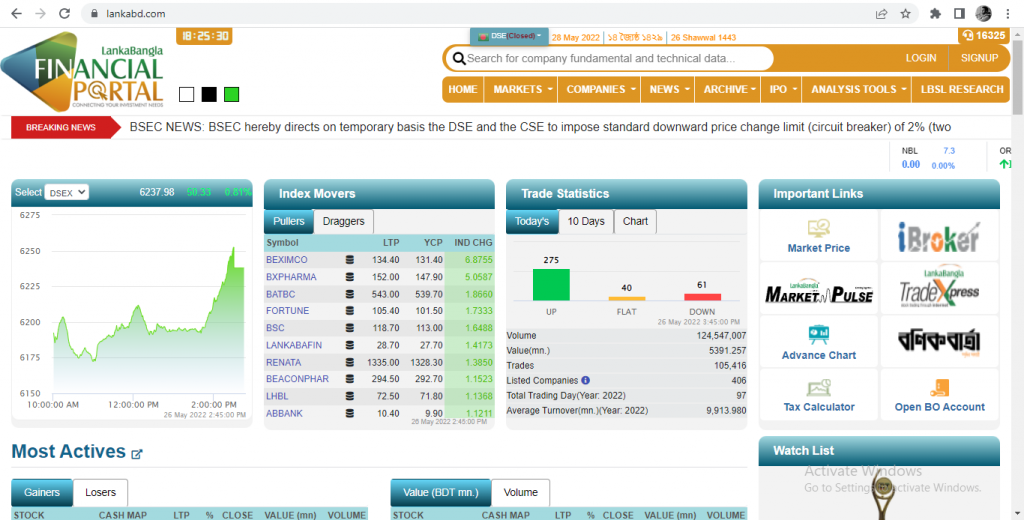Image resolution: width=1024 pixels, height=520 pixels.
Task: Click the browser address bar
Action: point(483,14)
